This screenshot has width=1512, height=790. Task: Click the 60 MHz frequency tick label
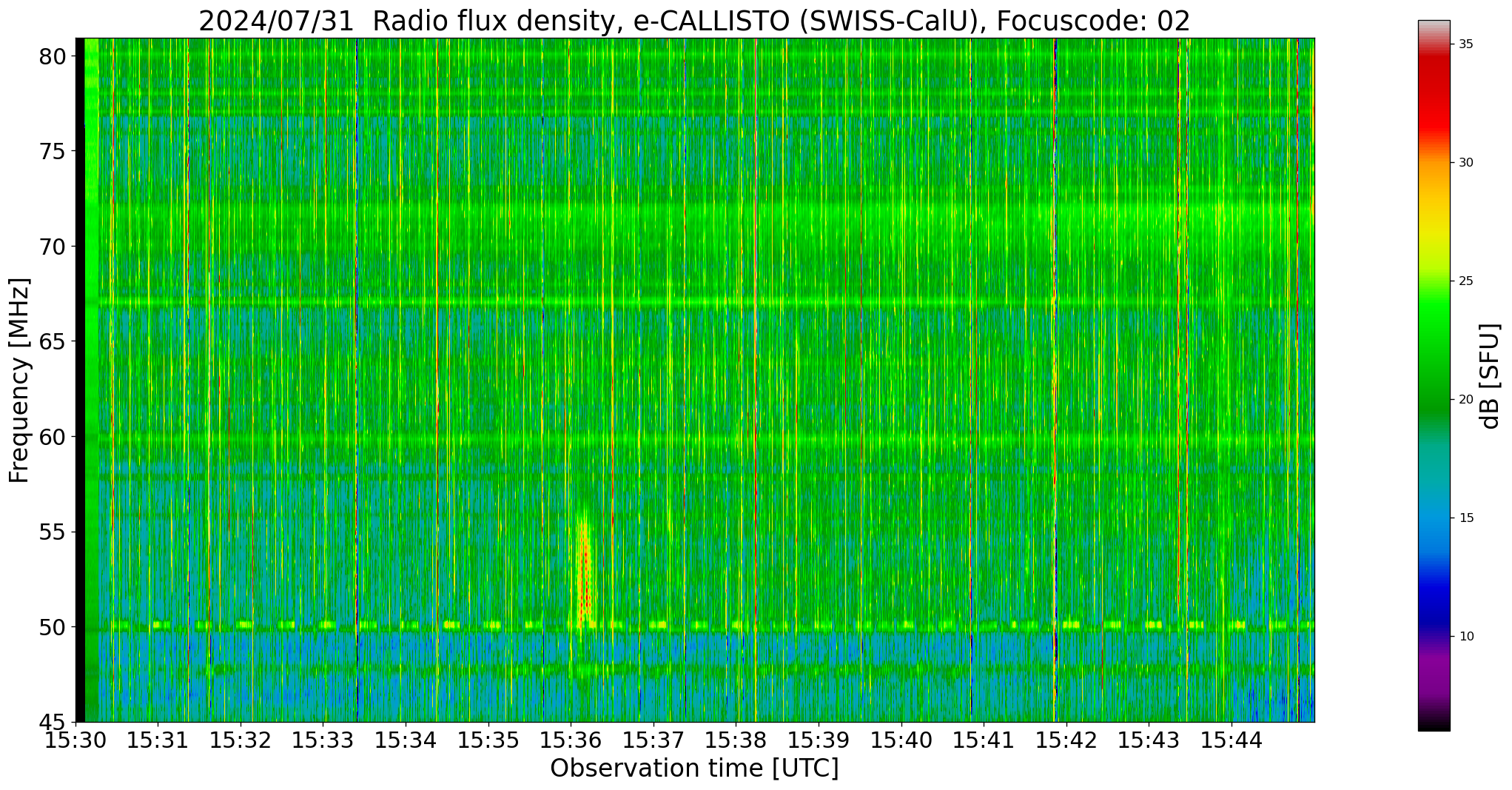[x=52, y=437]
